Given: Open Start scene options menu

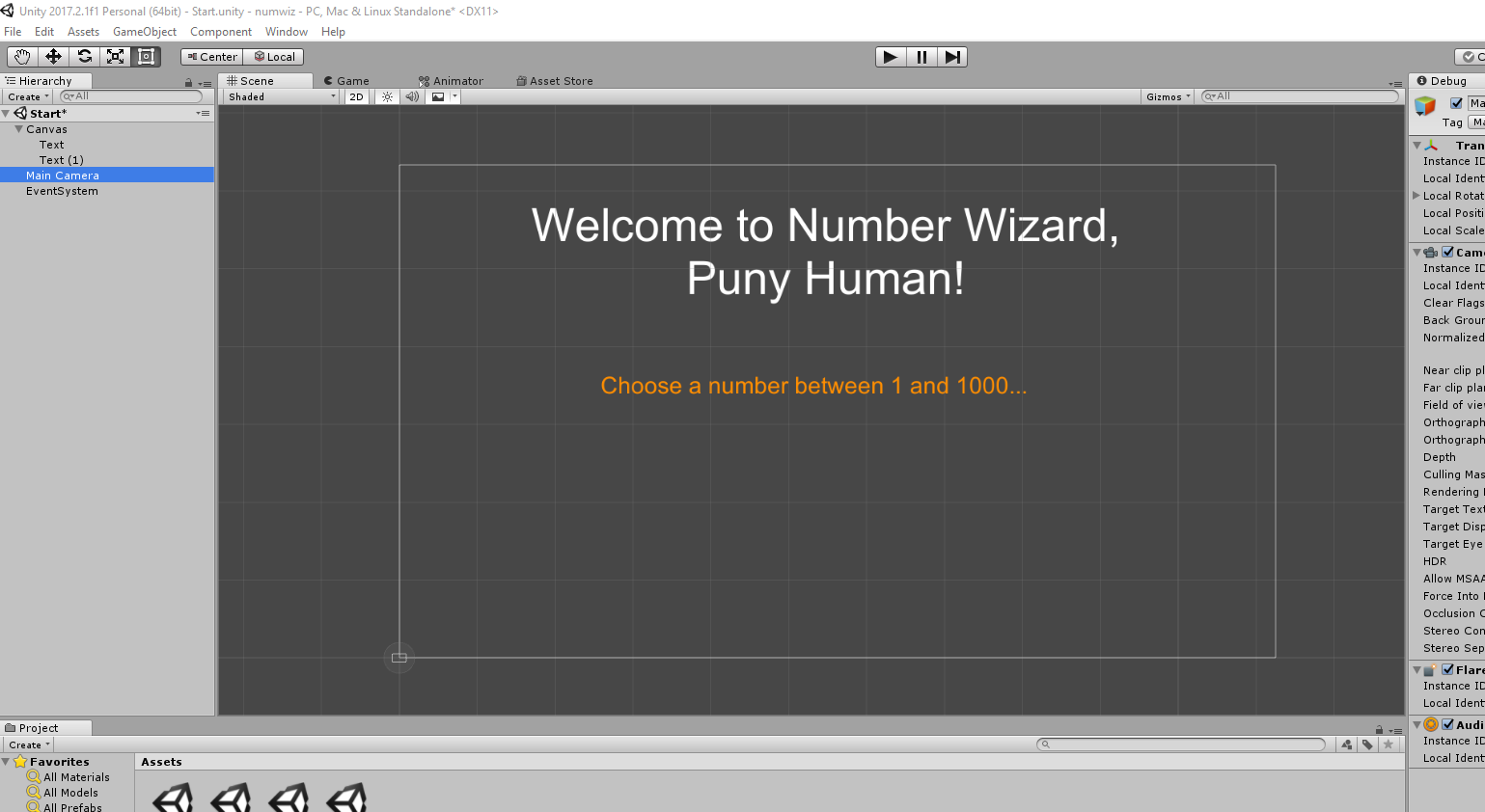Looking at the screenshot, I should 203,114.
